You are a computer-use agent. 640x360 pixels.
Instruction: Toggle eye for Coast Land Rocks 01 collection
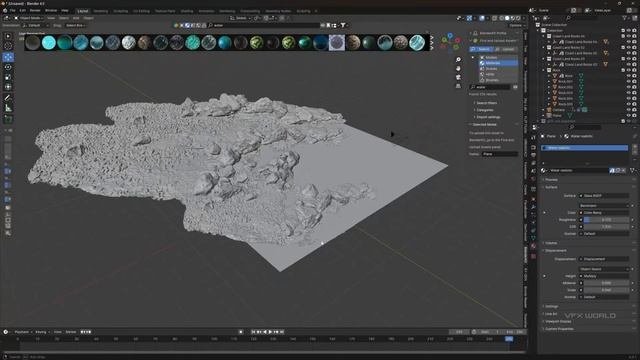628,36
